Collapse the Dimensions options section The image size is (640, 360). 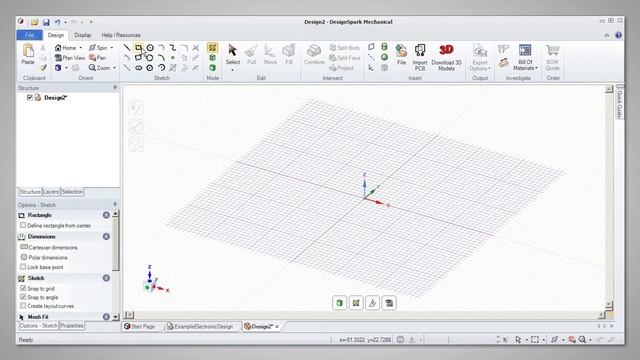click(106, 236)
